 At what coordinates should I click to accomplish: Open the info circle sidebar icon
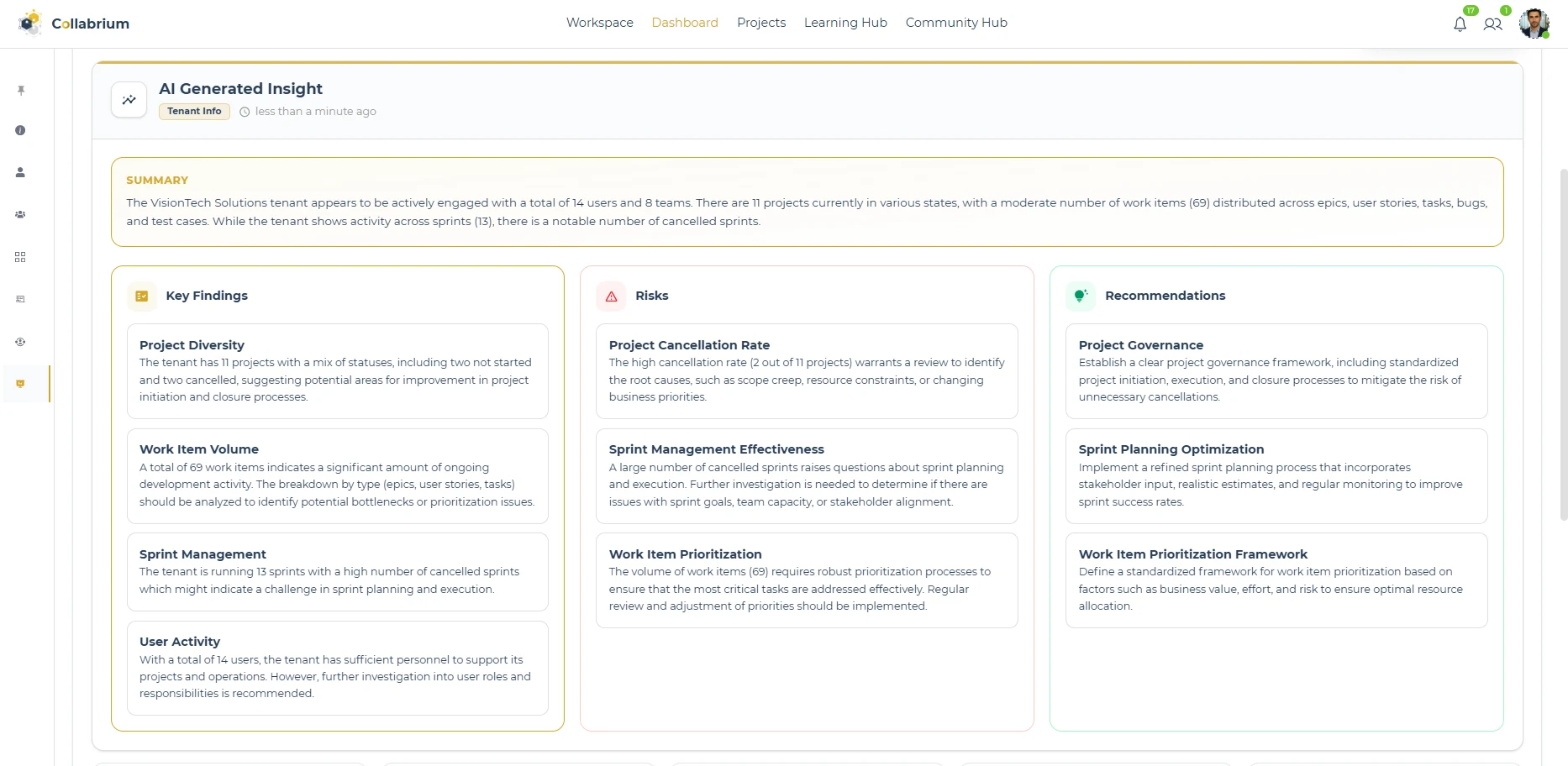click(20, 130)
